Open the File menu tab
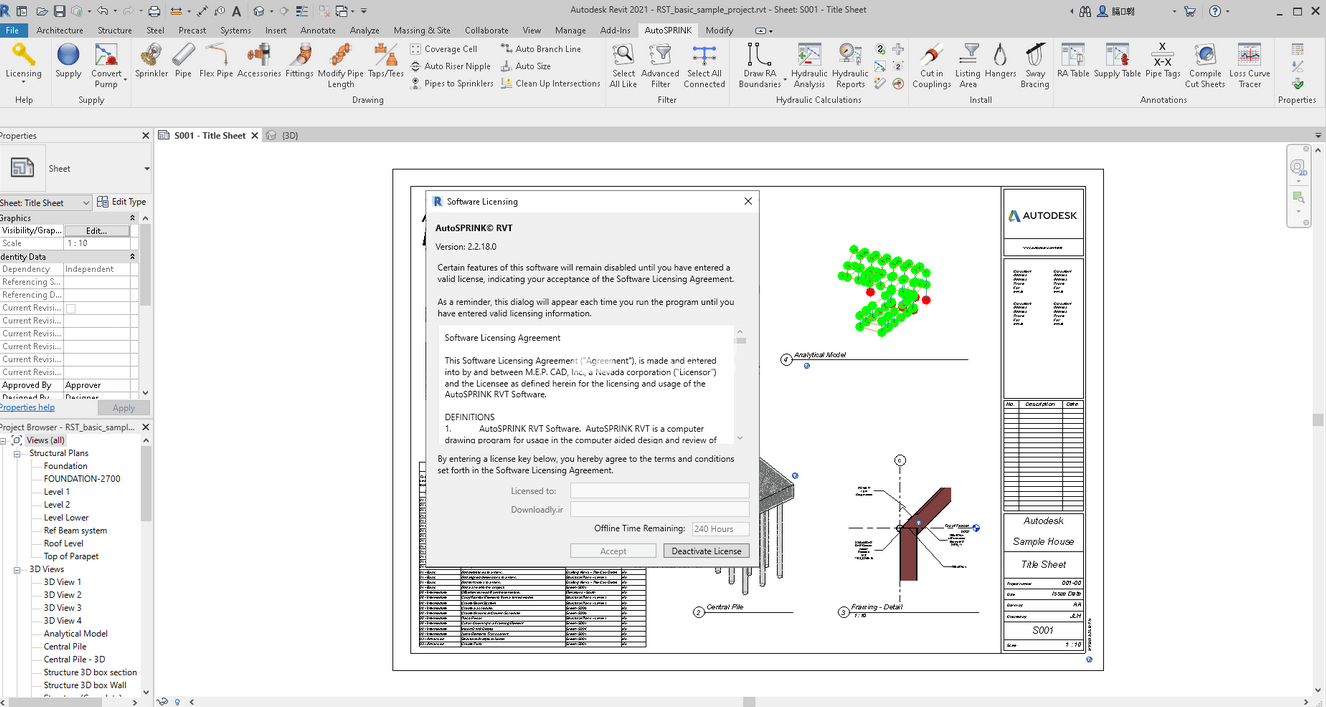This screenshot has height=707, width=1326. [13, 30]
